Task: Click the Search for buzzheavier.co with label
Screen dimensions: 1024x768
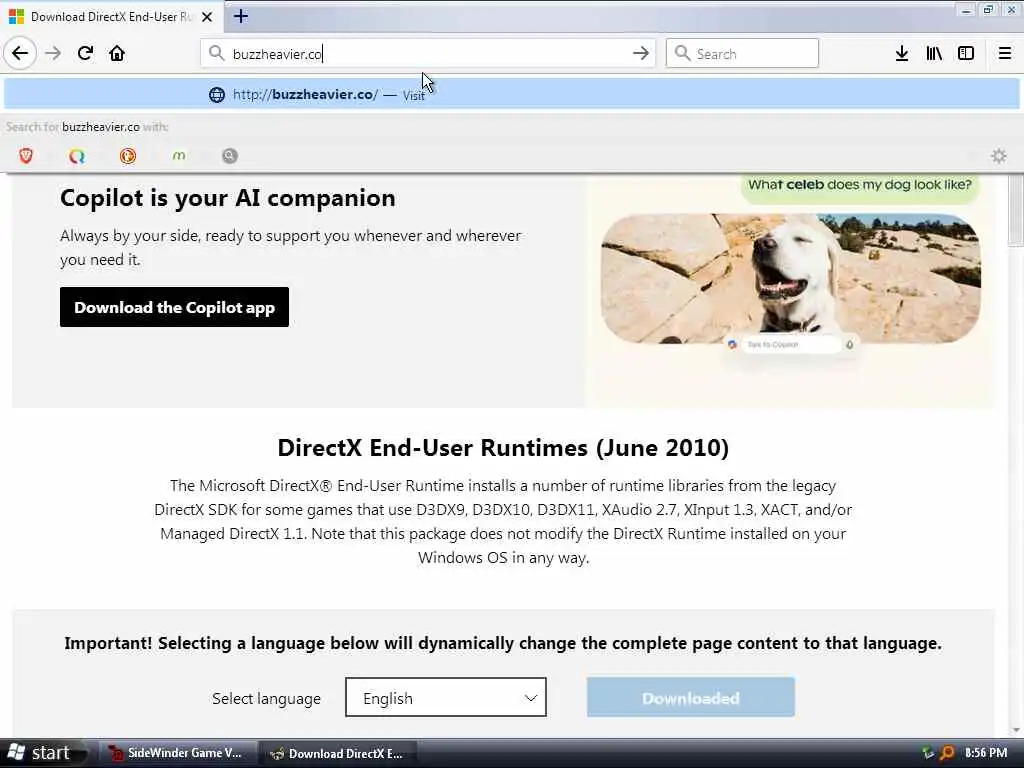Action: coord(87,127)
